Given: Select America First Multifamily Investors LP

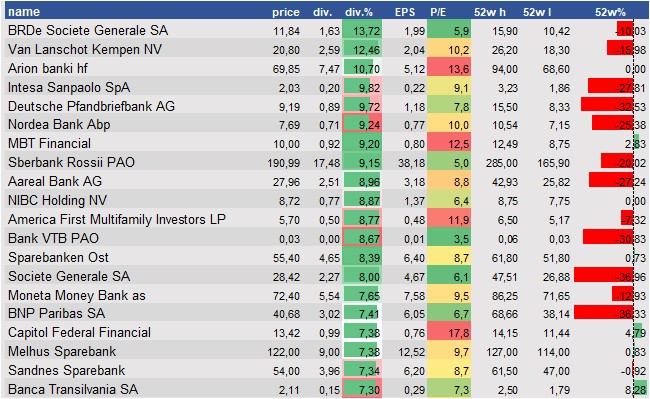Looking at the screenshot, I should coord(116,220).
